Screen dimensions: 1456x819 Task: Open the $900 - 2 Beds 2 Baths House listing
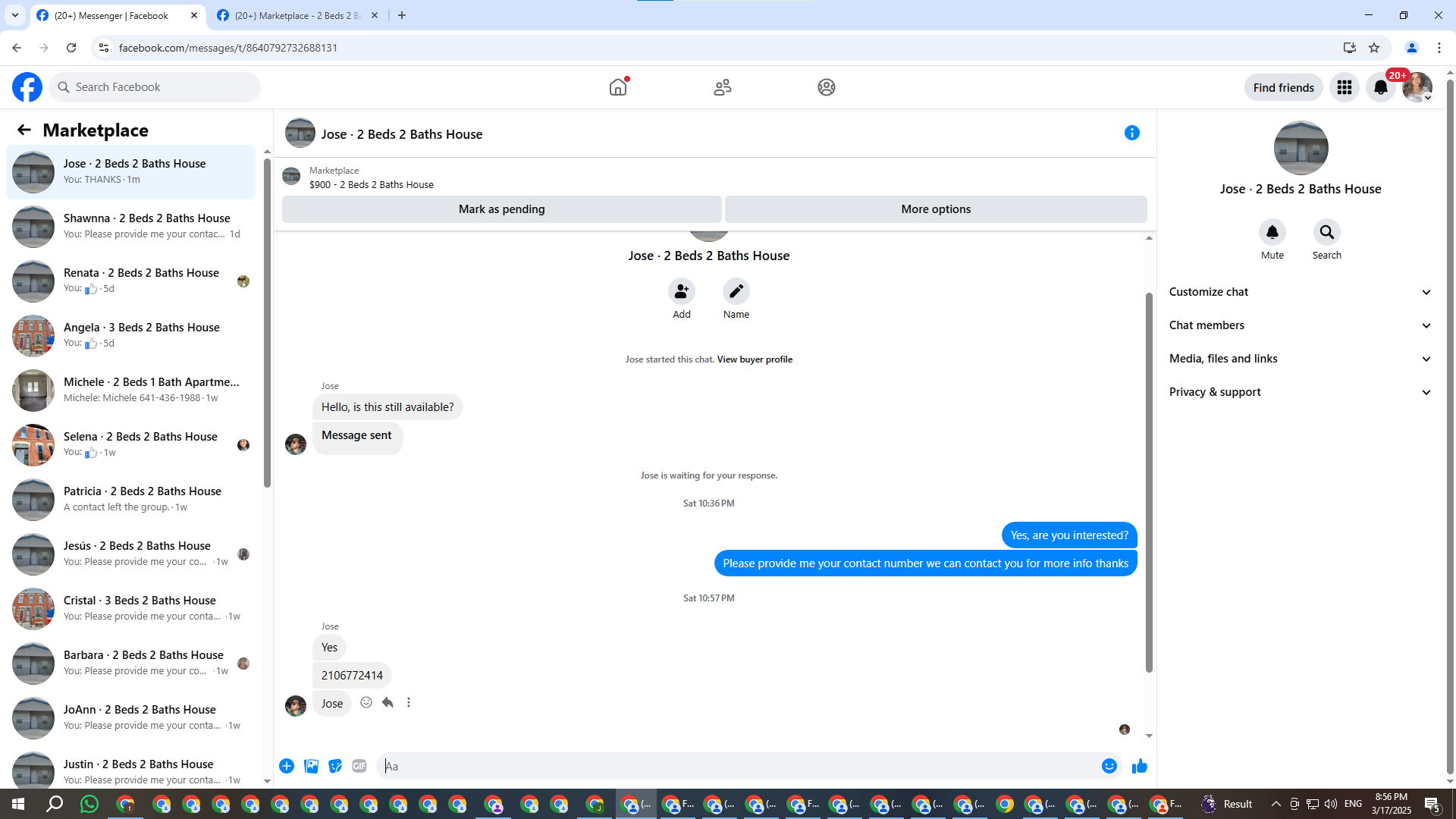372,185
